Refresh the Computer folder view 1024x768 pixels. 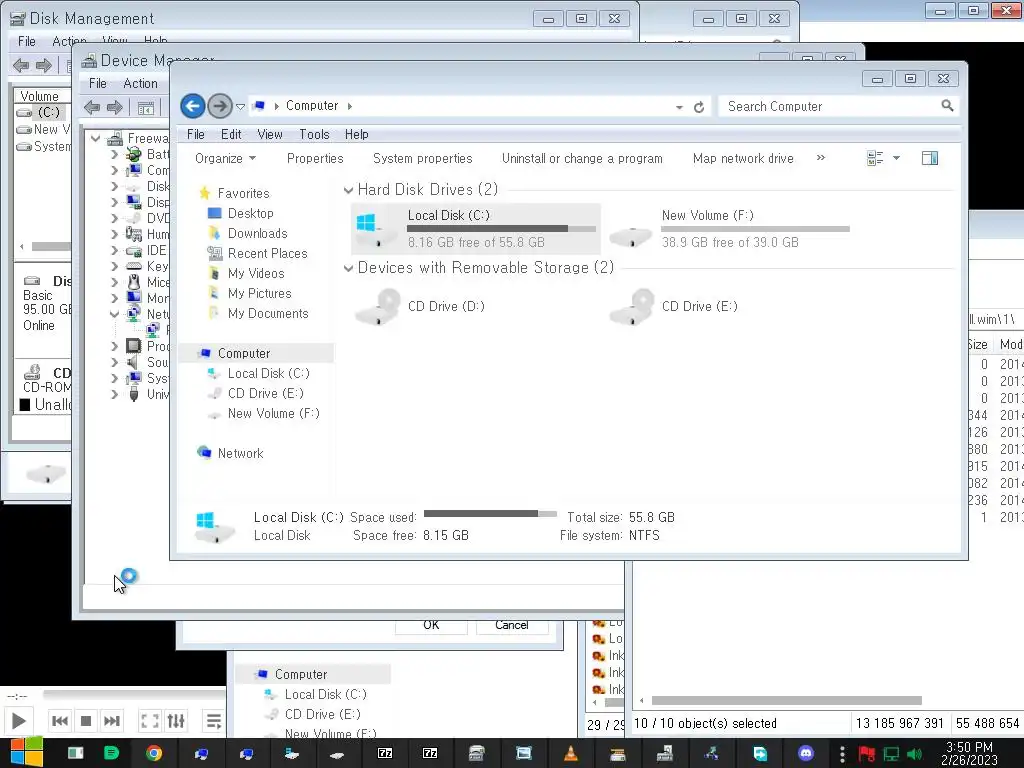coord(699,106)
